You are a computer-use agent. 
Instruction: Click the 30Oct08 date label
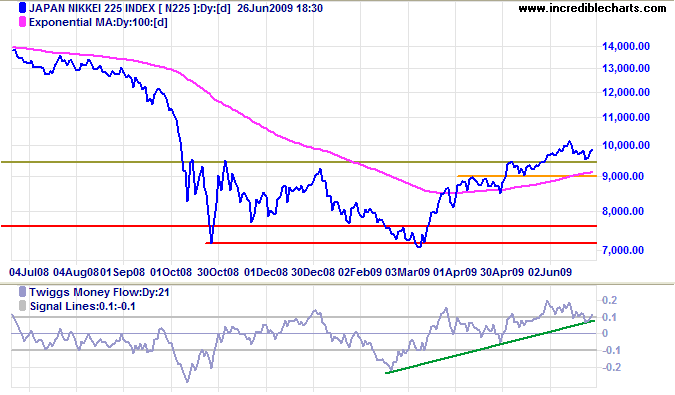[218, 272]
